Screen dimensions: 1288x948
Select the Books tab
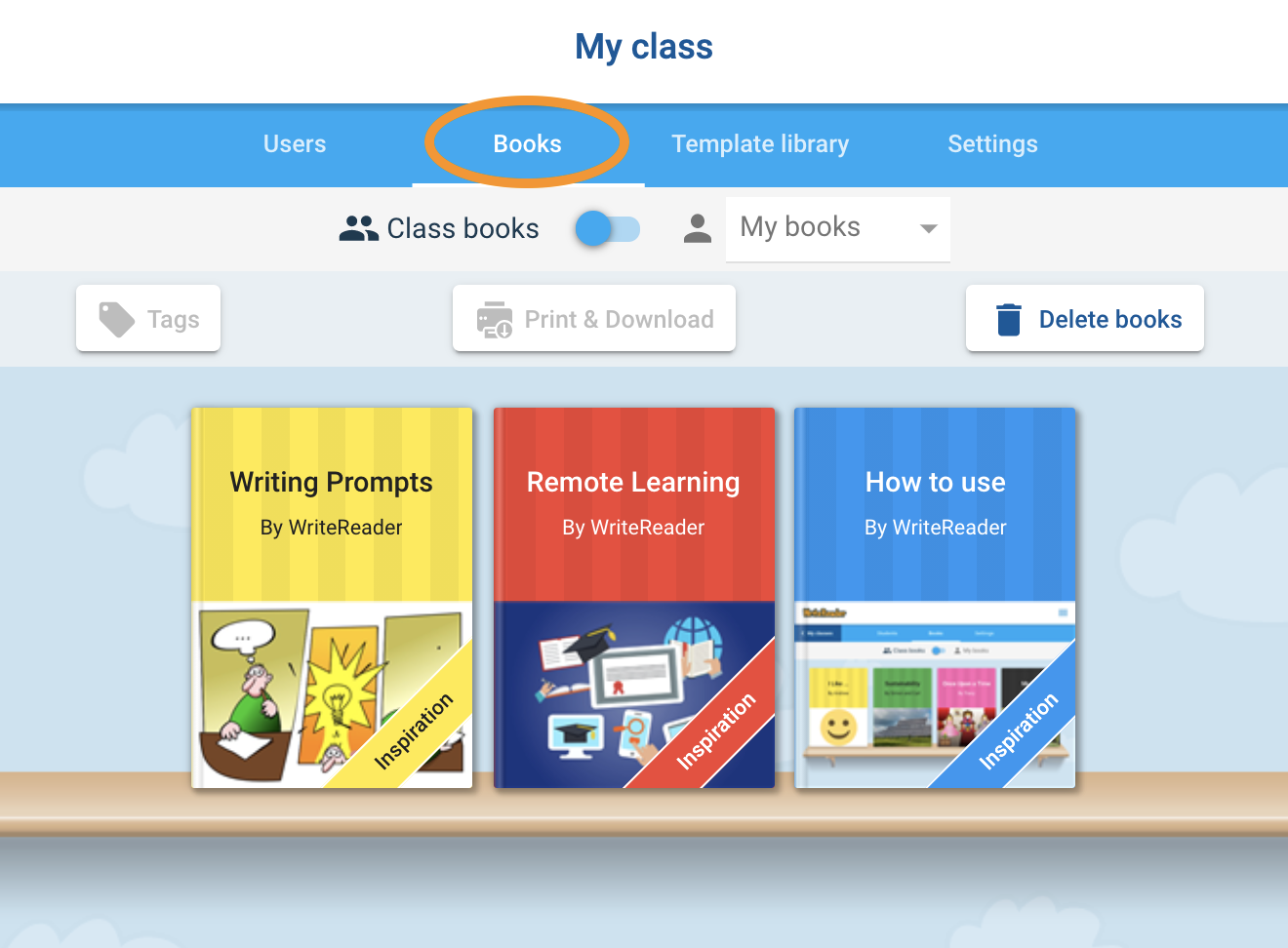coord(528,144)
